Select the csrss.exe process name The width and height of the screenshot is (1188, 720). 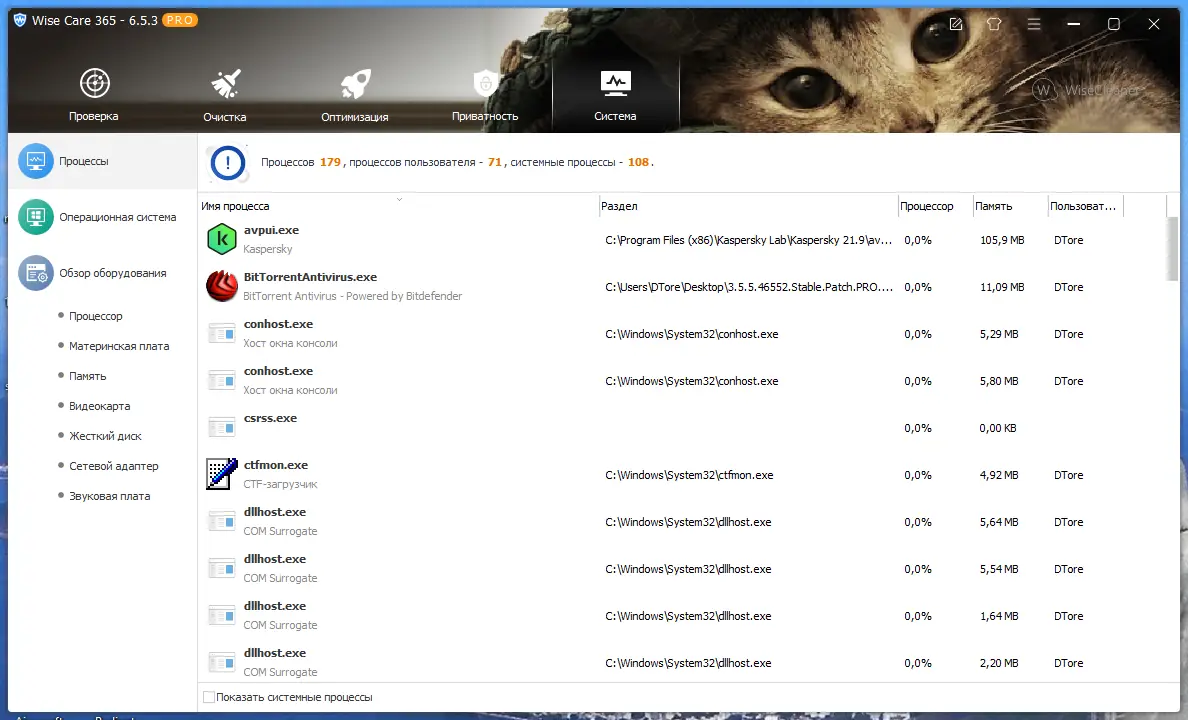tap(270, 418)
